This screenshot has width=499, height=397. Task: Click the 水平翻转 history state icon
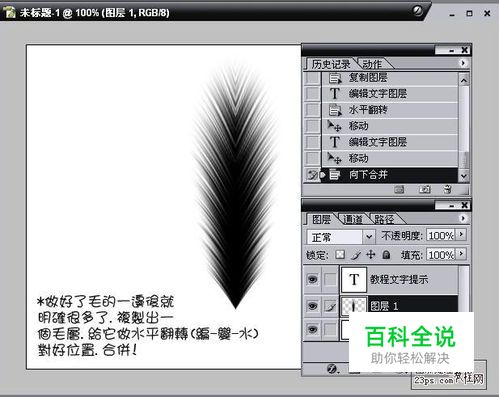[335, 110]
